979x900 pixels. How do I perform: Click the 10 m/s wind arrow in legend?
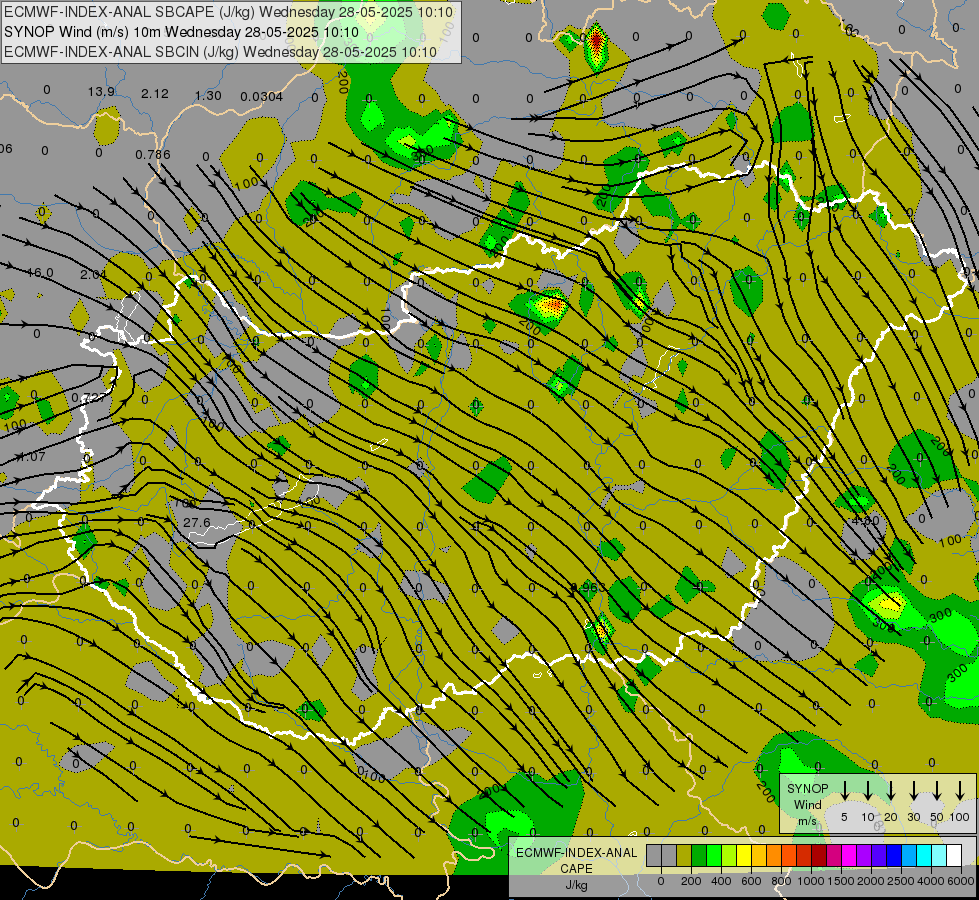(x=867, y=790)
